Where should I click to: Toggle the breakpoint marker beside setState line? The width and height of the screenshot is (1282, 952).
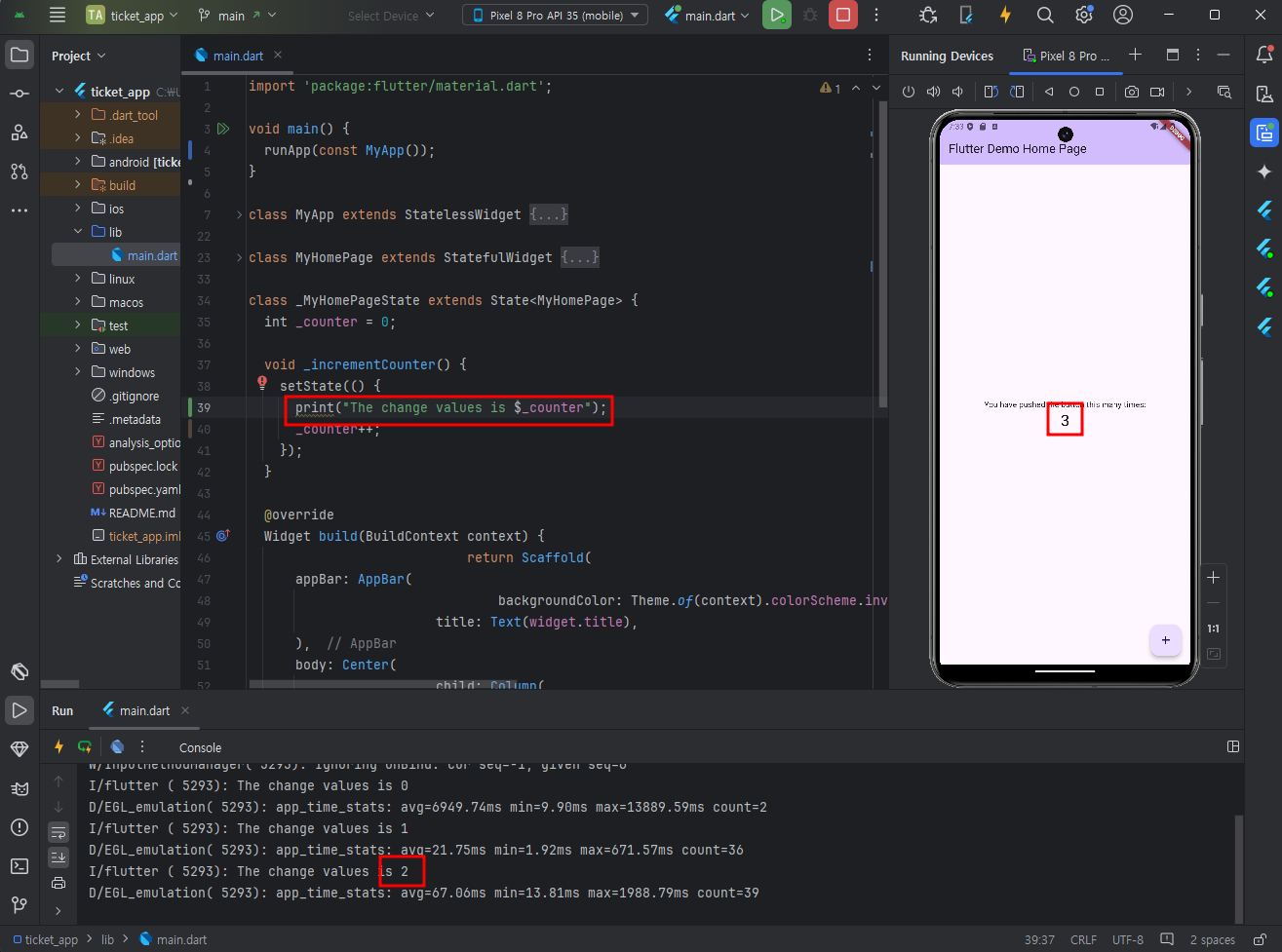262,384
